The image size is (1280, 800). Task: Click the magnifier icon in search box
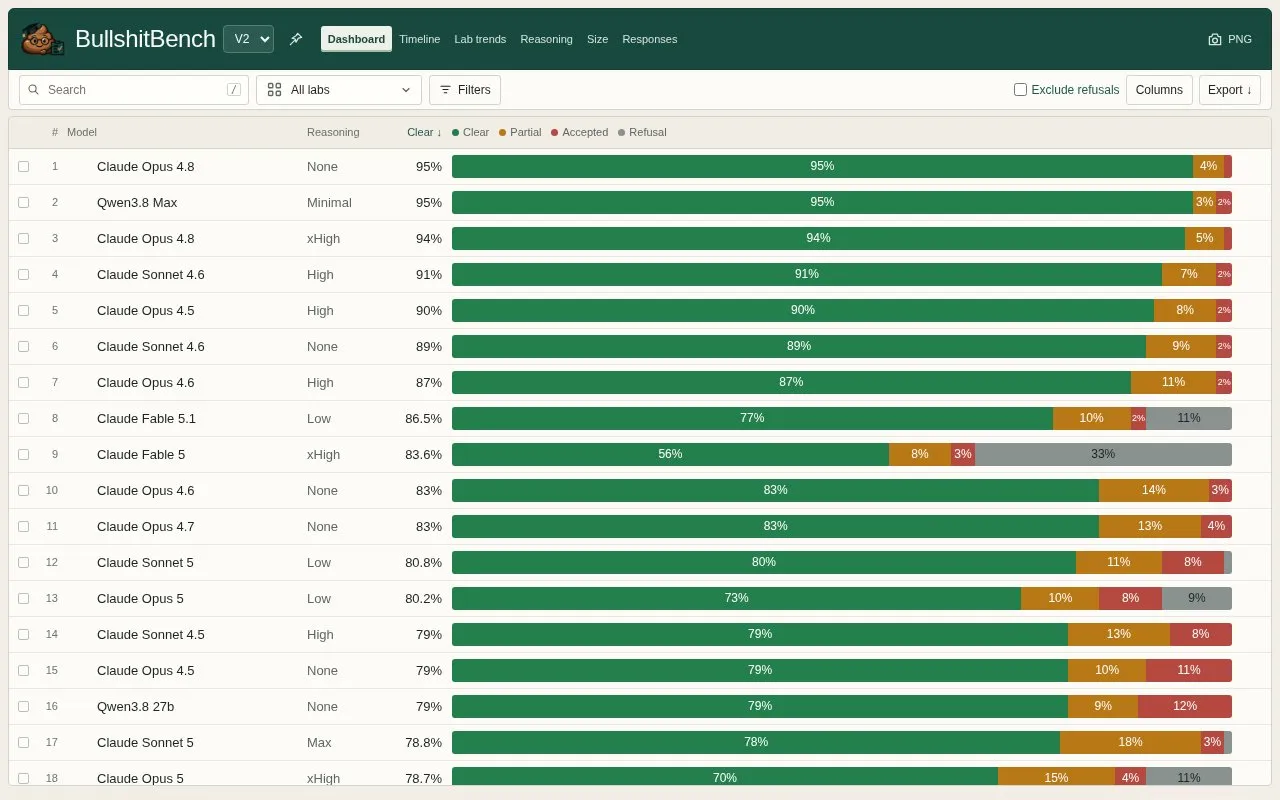(35, 90)
